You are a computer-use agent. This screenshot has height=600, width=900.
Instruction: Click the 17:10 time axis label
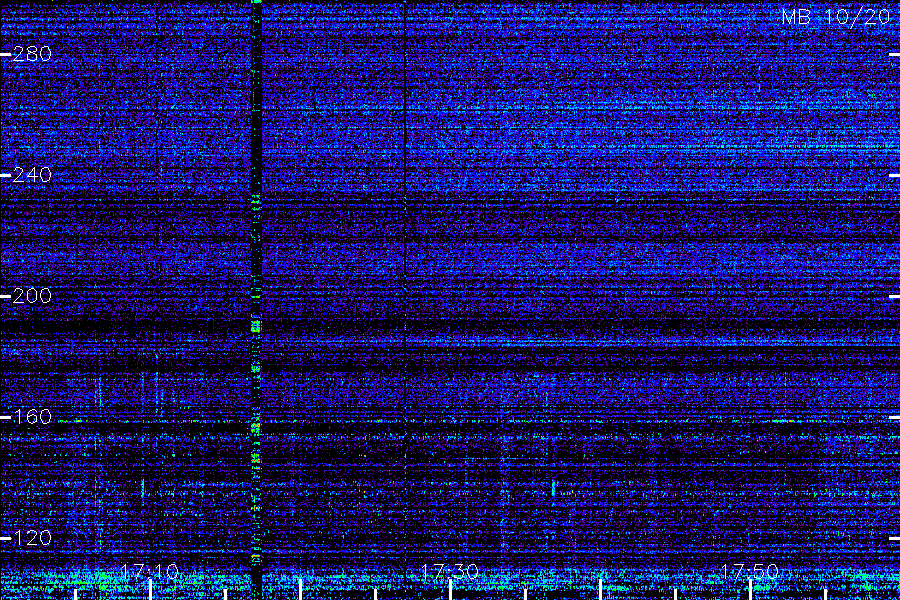pyautogui.click(x=150, y=571)
